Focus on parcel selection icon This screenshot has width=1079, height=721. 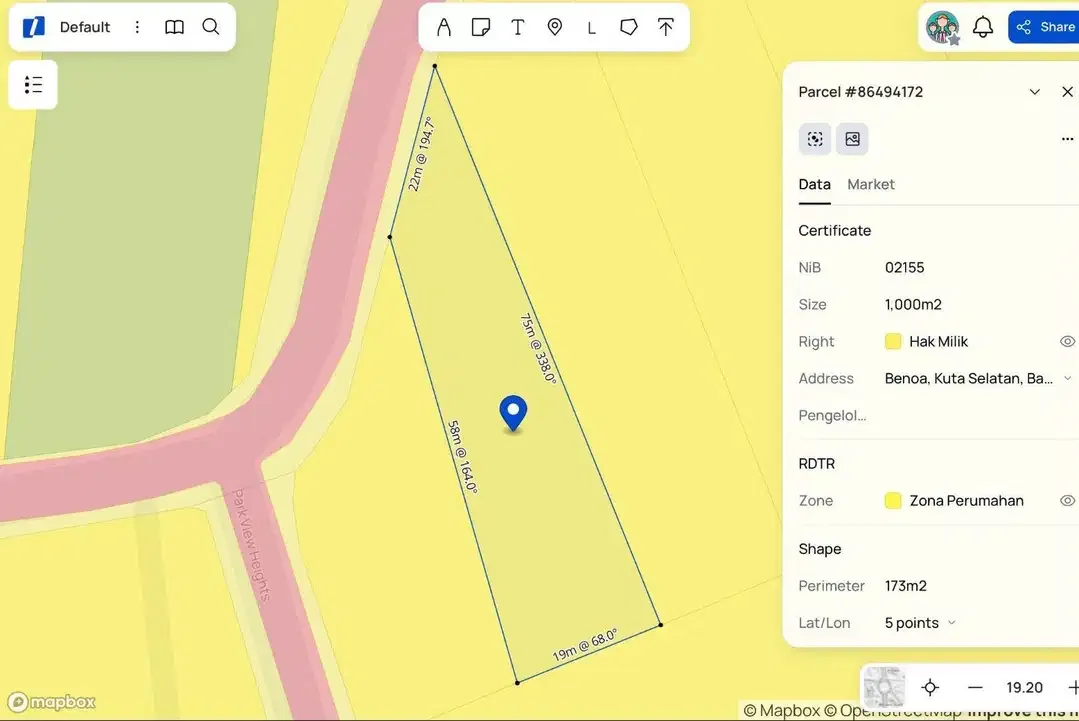pyautogui.click(x=815, y=139)
